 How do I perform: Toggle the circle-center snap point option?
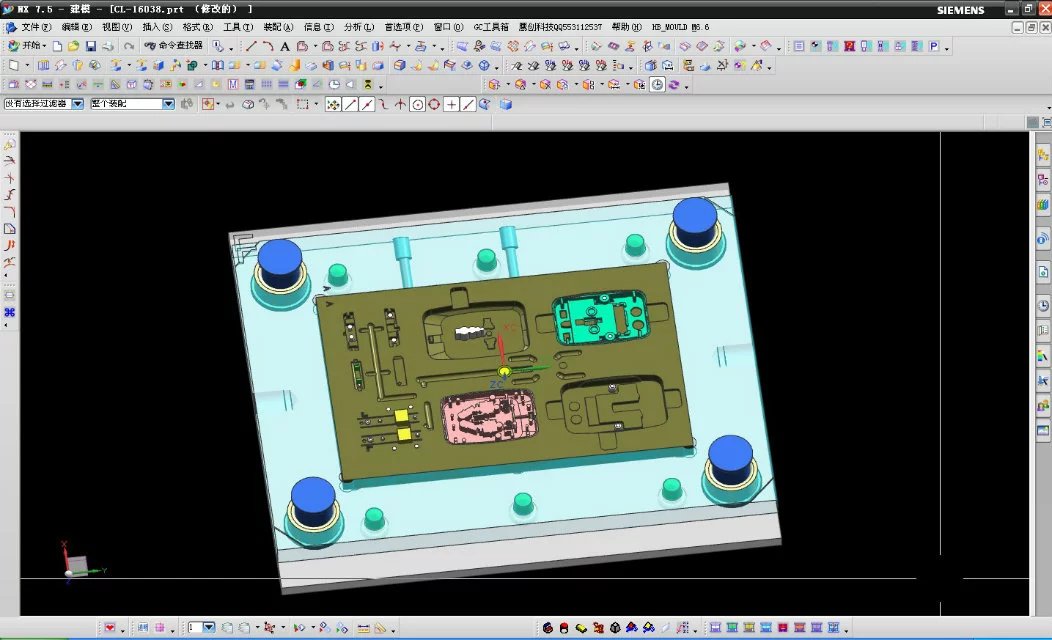click(x=418, y=104)
